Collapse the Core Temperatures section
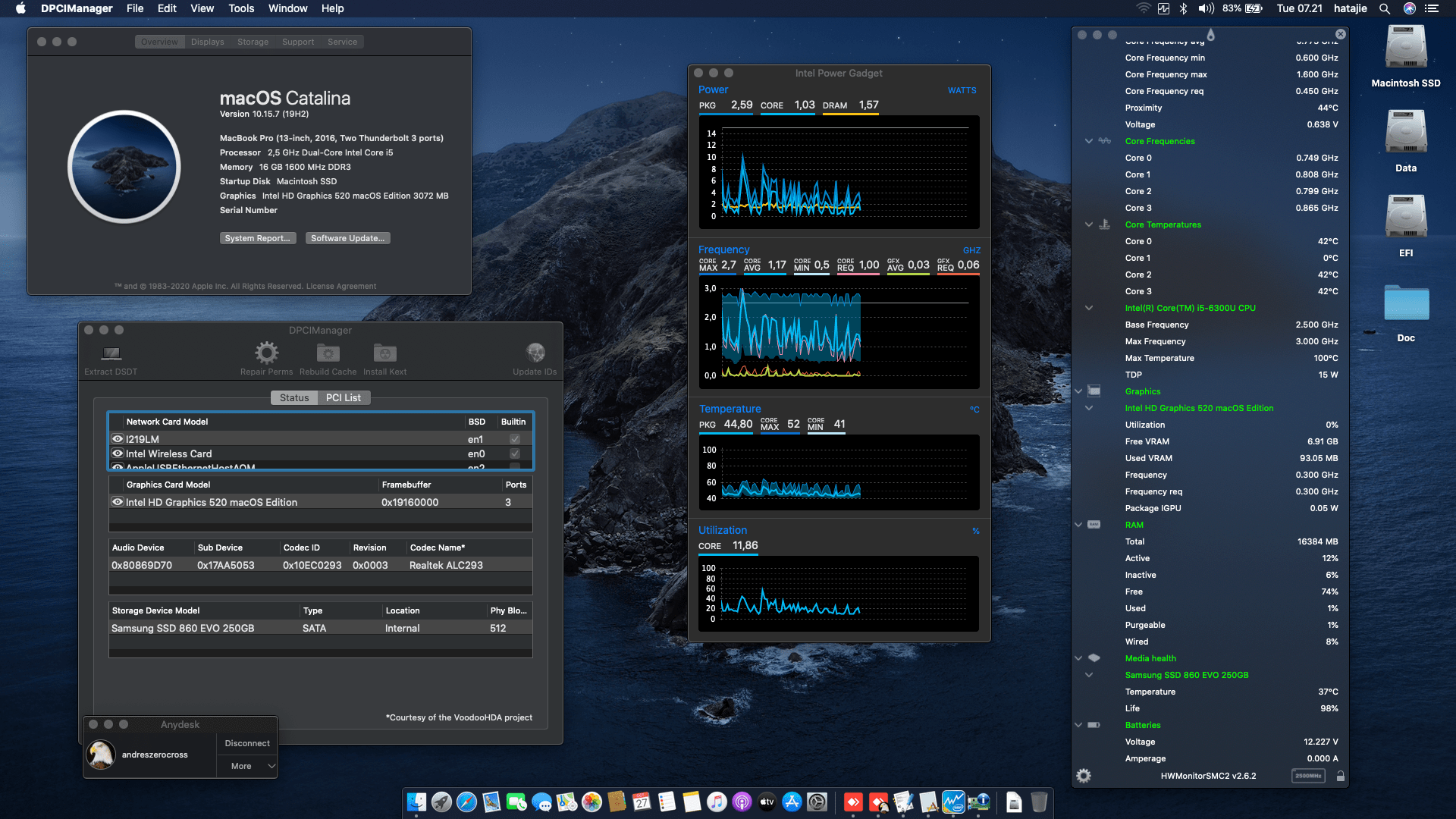This screenshot has width=1456, height=819. click(1088, 224)
